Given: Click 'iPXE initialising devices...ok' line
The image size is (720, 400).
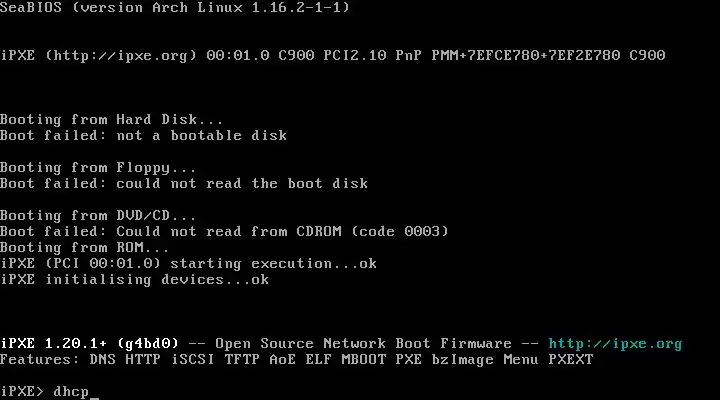Looking at the screenshot, I should tap(134, 279).
